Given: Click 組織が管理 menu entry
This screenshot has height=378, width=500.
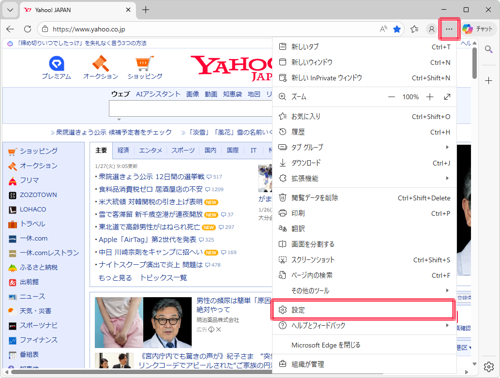Looking at the screenshot, I should click(364, 364).
